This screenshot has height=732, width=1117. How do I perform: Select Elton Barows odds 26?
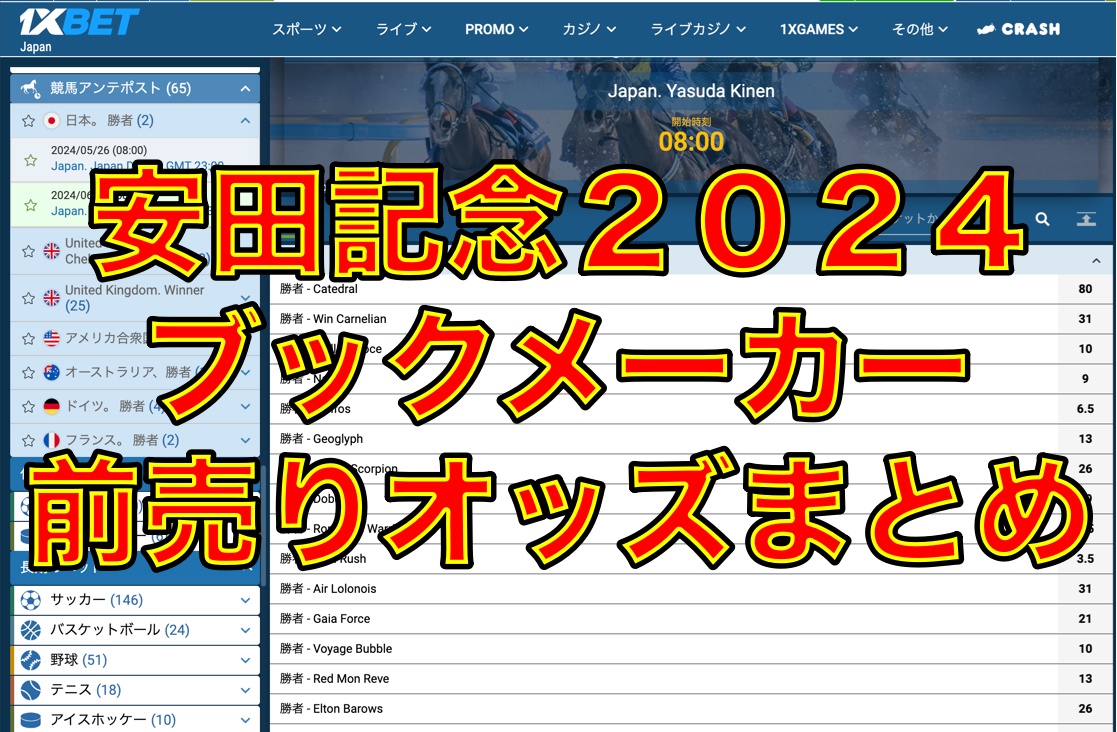pyautogui.click(x=1085, y=709)
